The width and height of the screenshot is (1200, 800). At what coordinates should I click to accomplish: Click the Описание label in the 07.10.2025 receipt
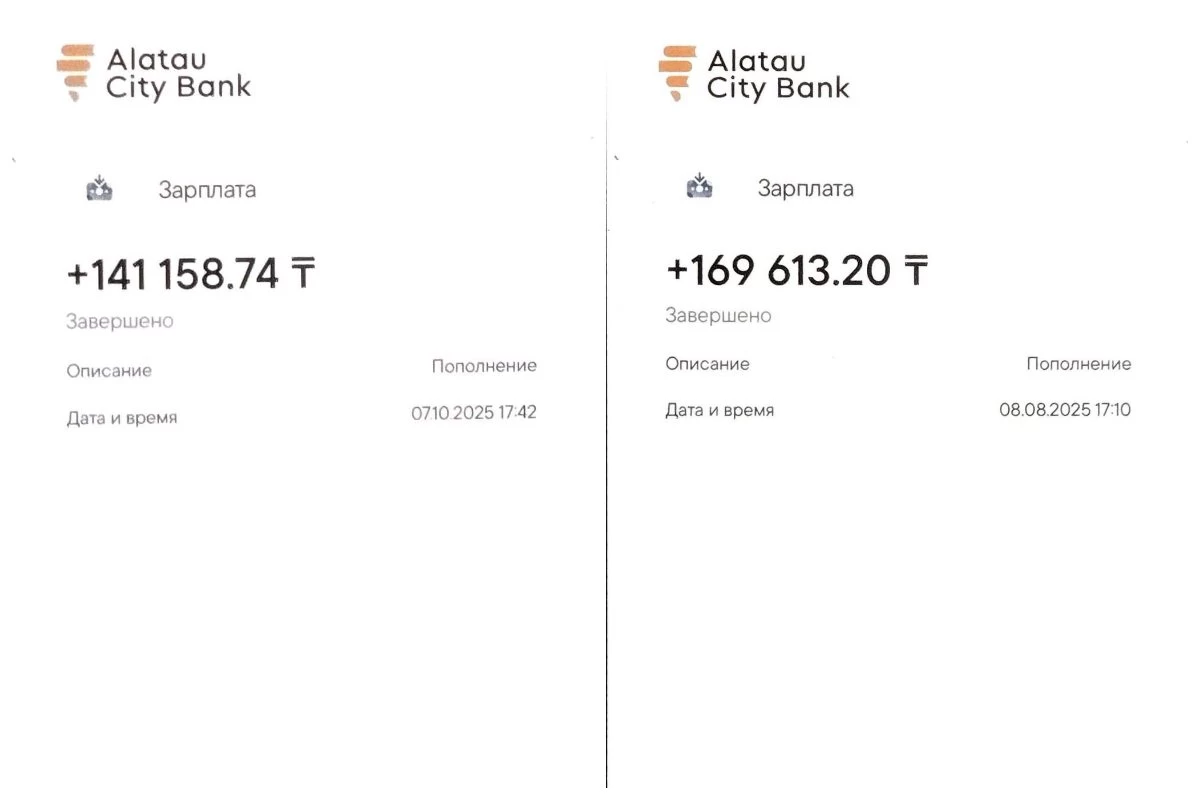coord(109,371)
